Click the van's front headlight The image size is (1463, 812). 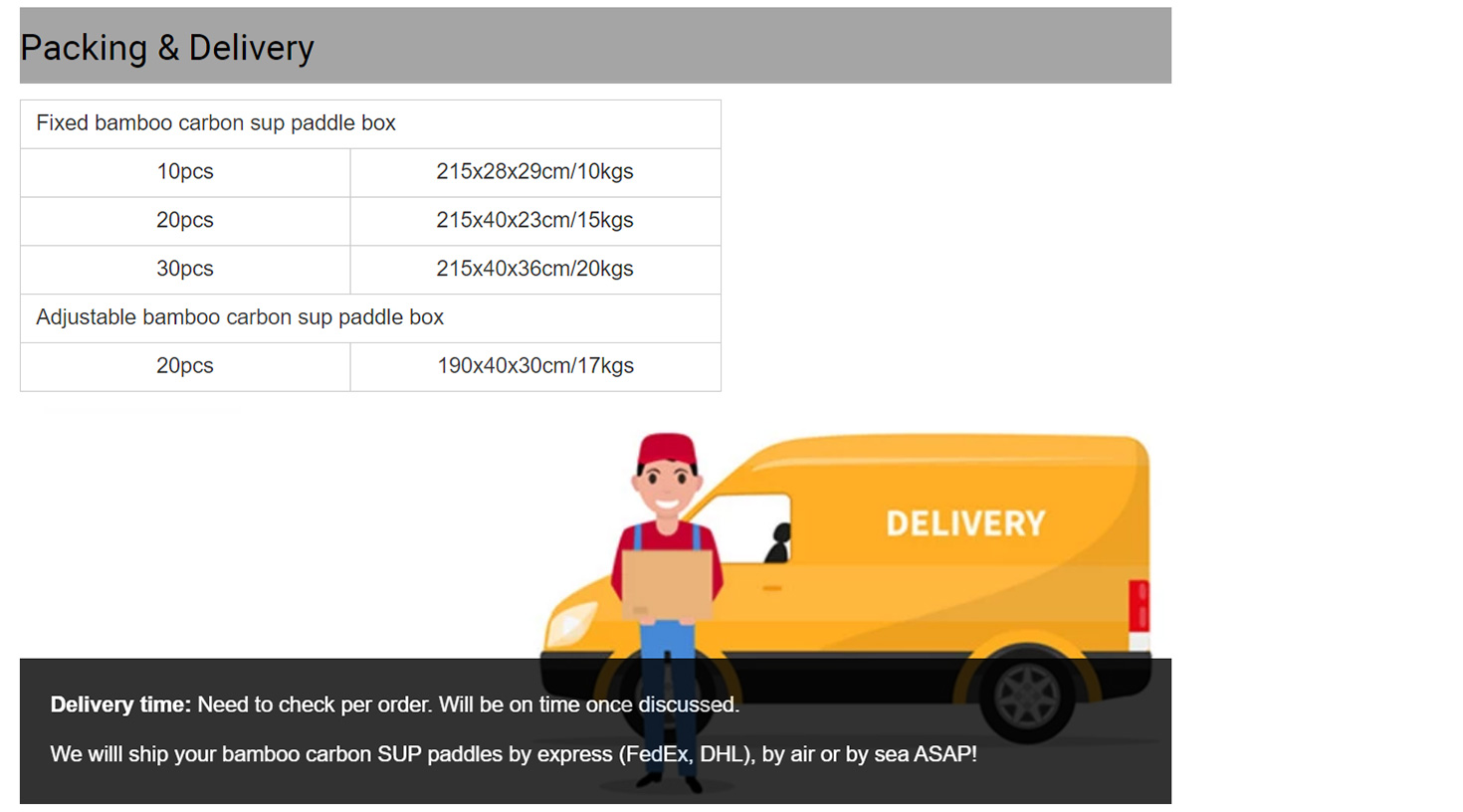571,625
